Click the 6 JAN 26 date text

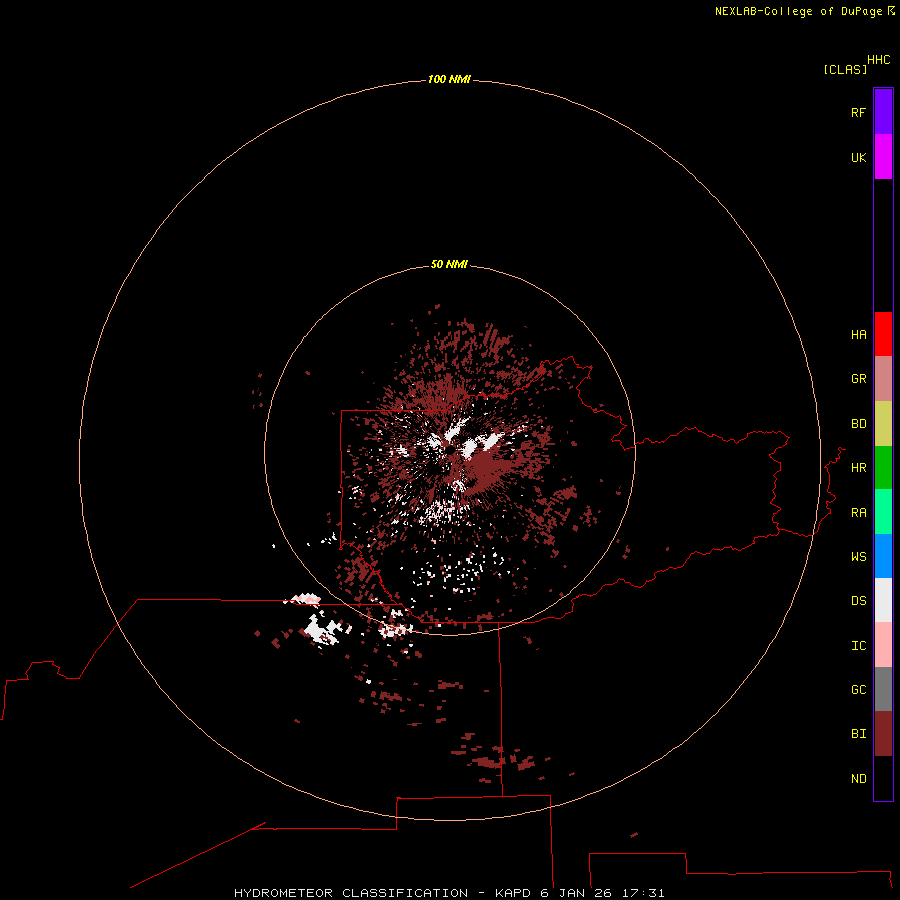click(x=576, y=893)
